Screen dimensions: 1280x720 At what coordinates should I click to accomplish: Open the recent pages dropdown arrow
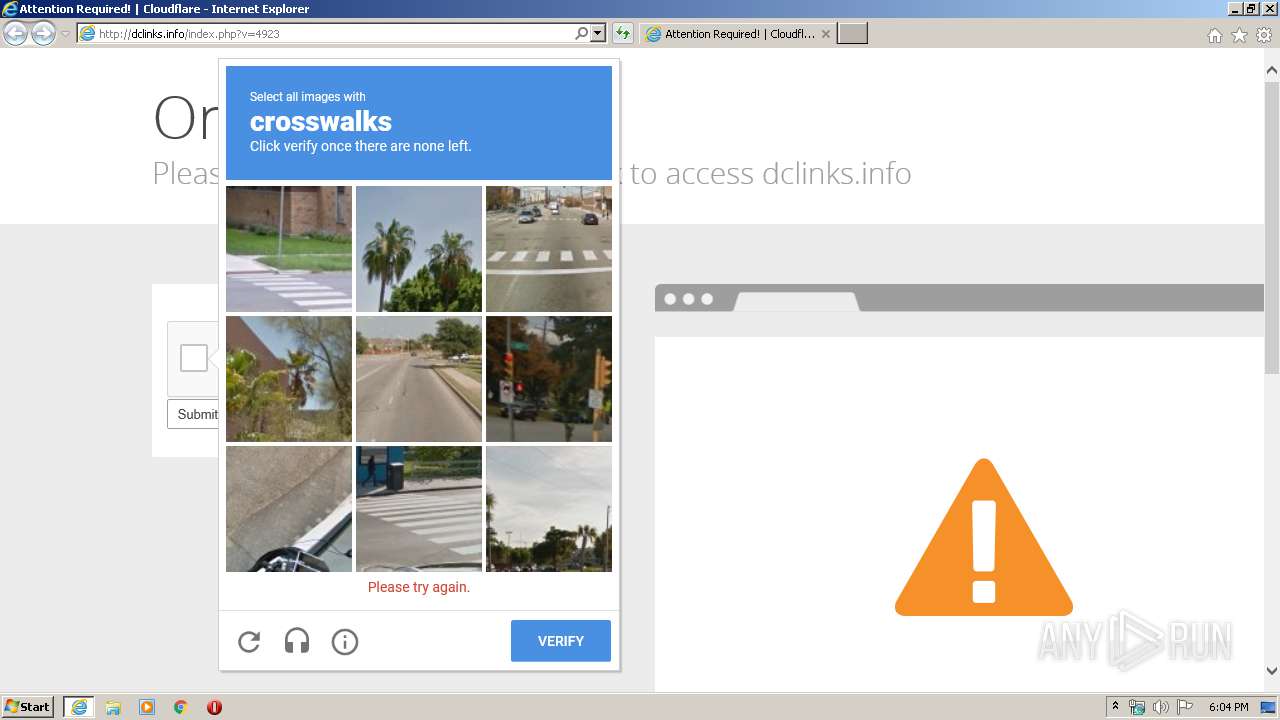point(66,34)
